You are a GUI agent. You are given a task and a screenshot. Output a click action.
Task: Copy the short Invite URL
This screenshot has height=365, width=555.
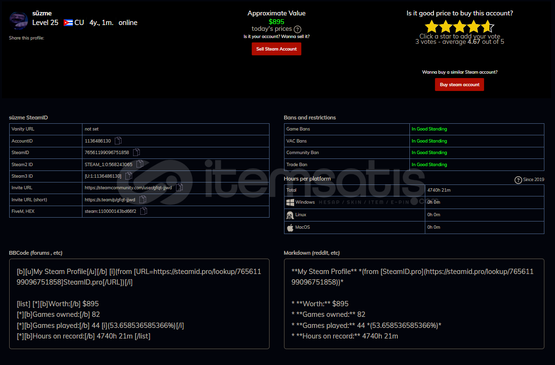click(x=143, y=200)
